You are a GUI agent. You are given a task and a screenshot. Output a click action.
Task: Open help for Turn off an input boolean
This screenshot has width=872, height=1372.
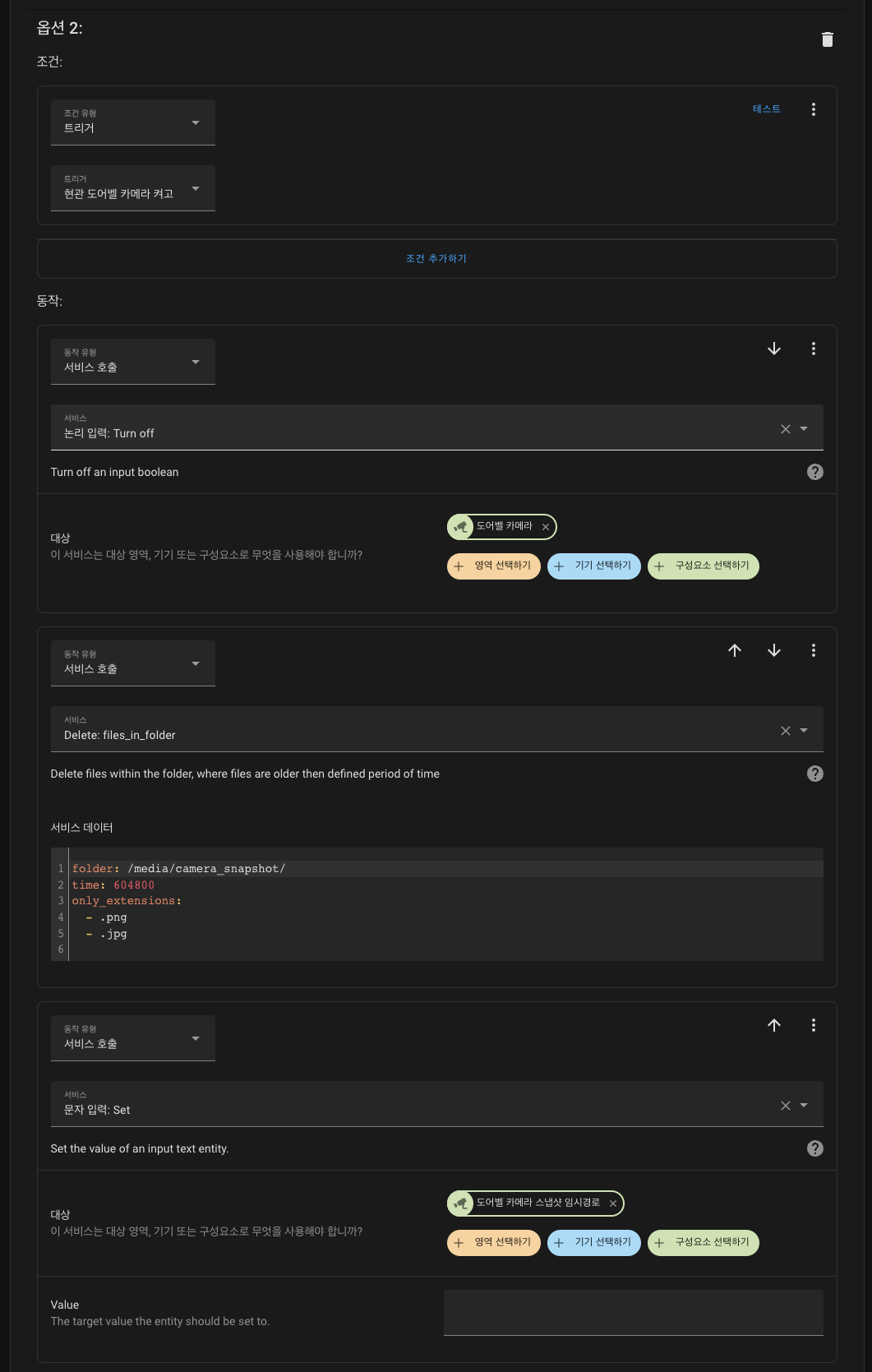pyautogui.click(x=814, y=472)
